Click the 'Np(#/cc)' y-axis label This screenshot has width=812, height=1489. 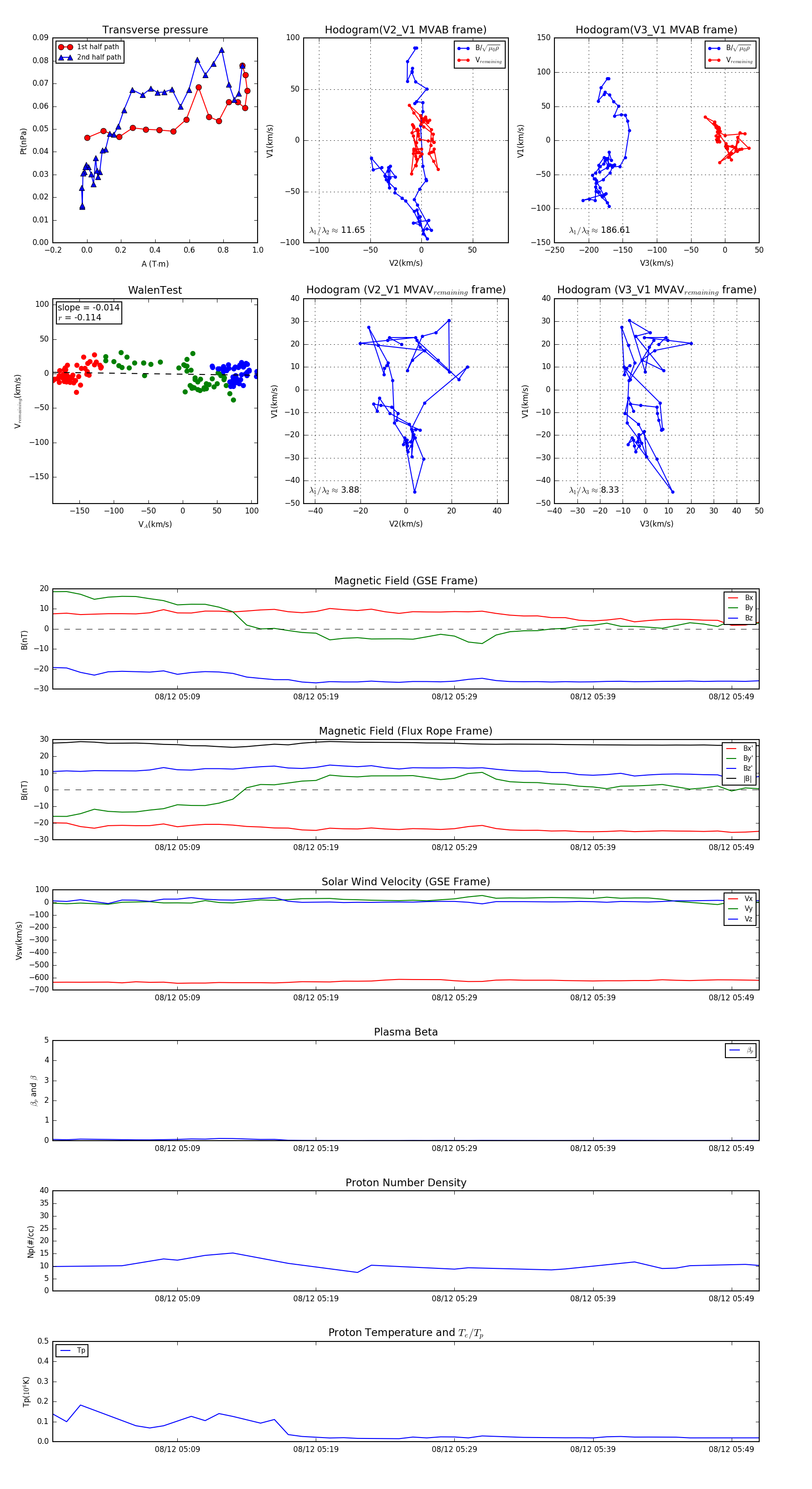coord(31,1241)
